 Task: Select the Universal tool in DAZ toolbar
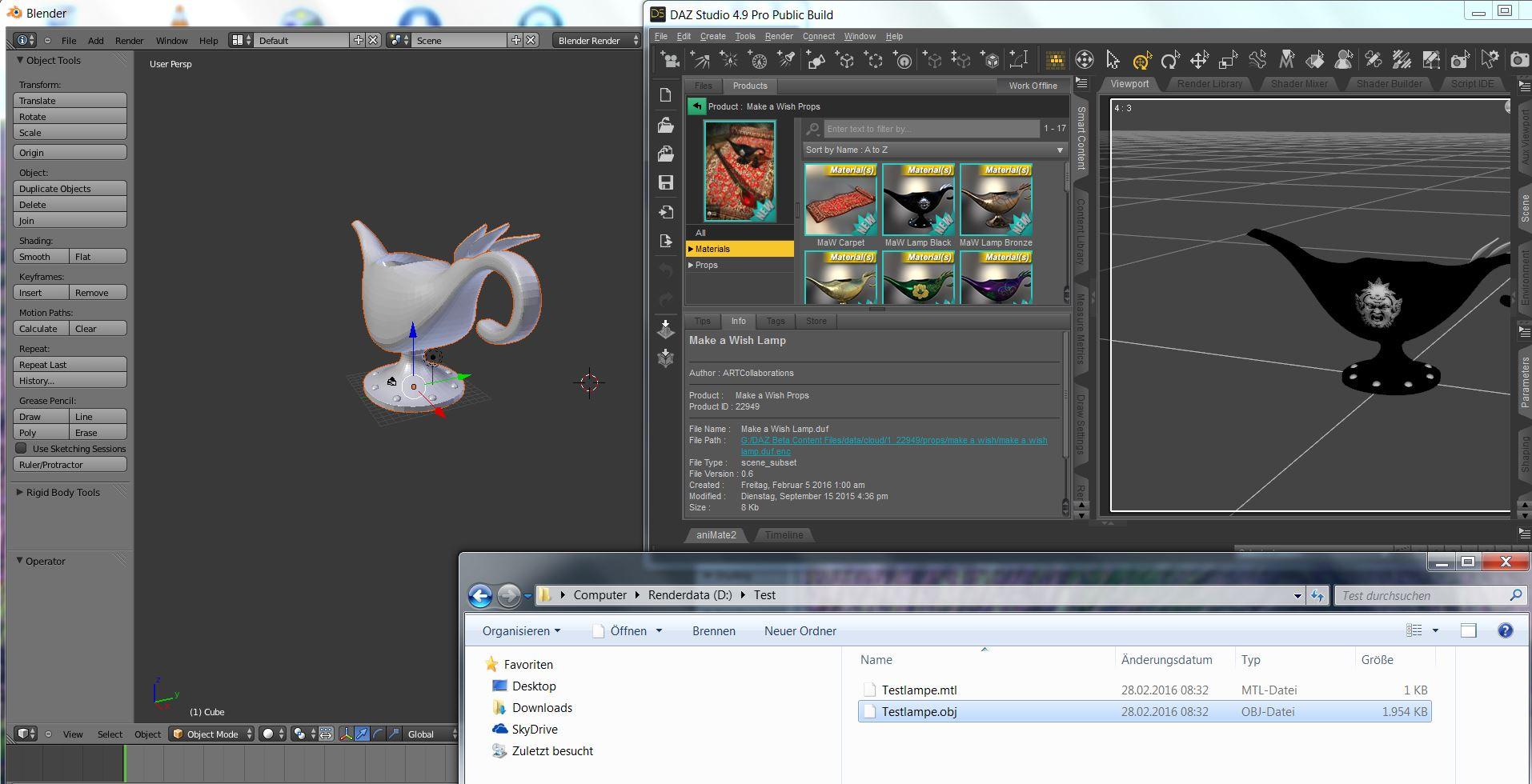pos(1142,60)
